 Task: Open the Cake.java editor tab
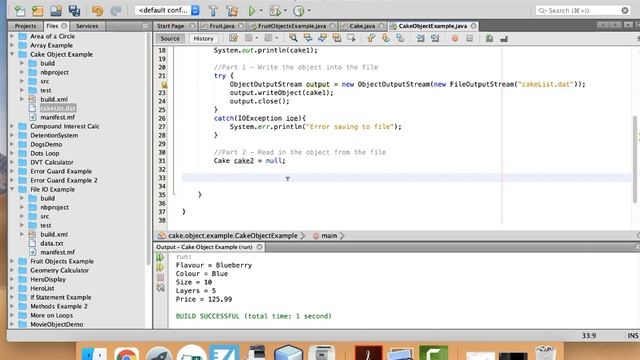(x=362, y=26)
